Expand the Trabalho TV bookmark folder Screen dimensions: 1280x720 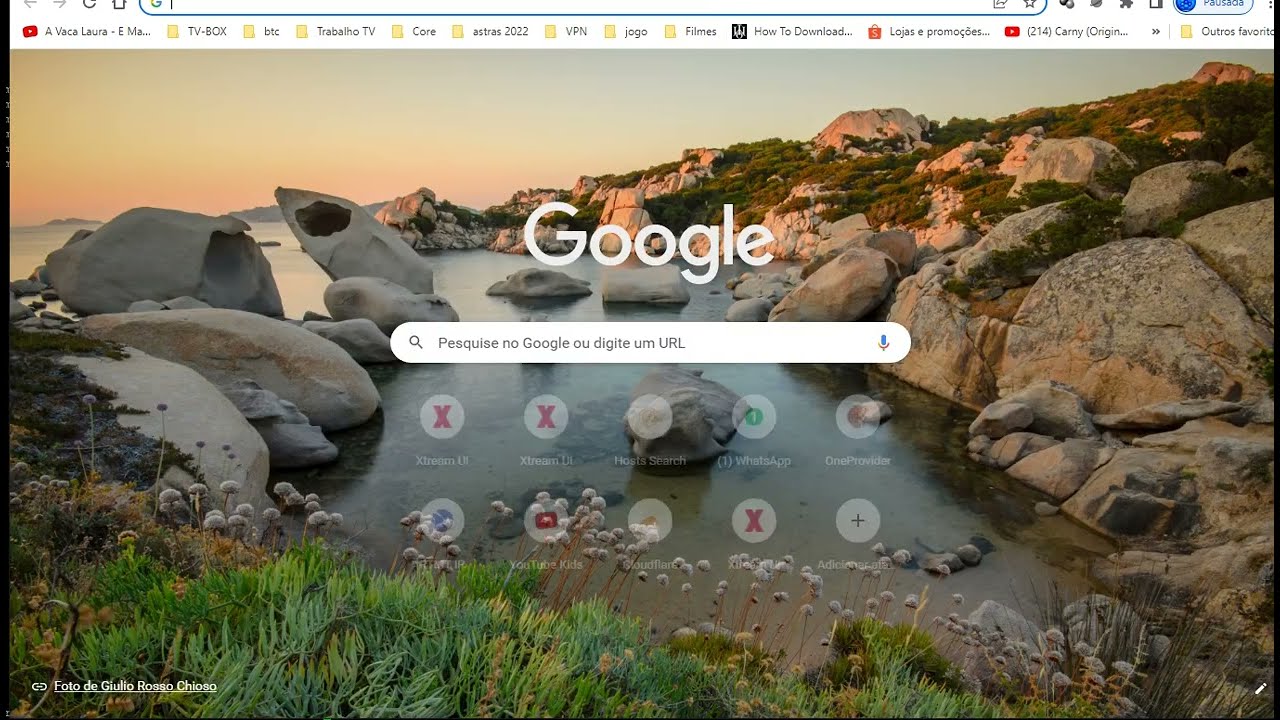click(x=336, y=31)
